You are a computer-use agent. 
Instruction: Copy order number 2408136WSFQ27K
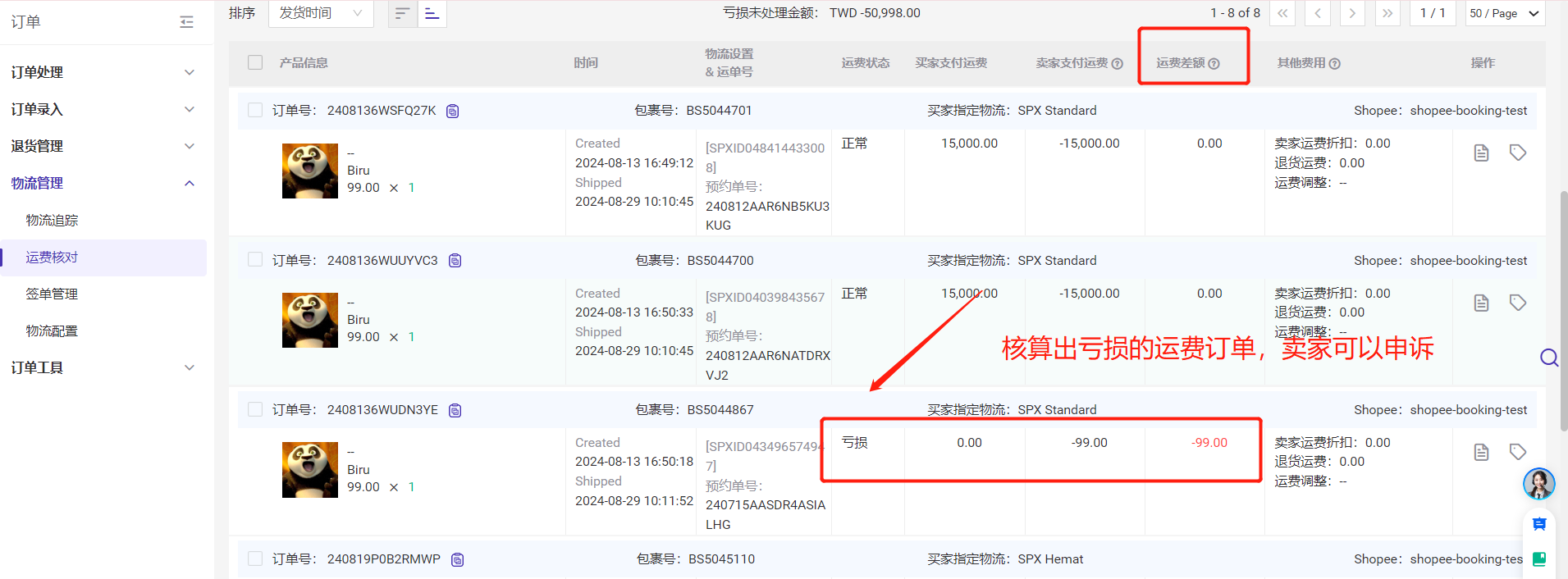coord(452,111)
